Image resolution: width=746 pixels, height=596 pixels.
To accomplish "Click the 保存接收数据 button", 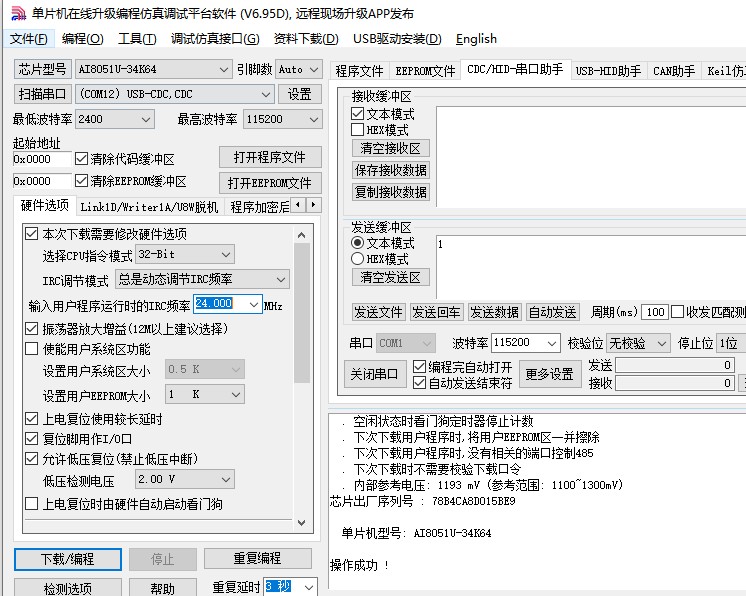I will 391,170.
